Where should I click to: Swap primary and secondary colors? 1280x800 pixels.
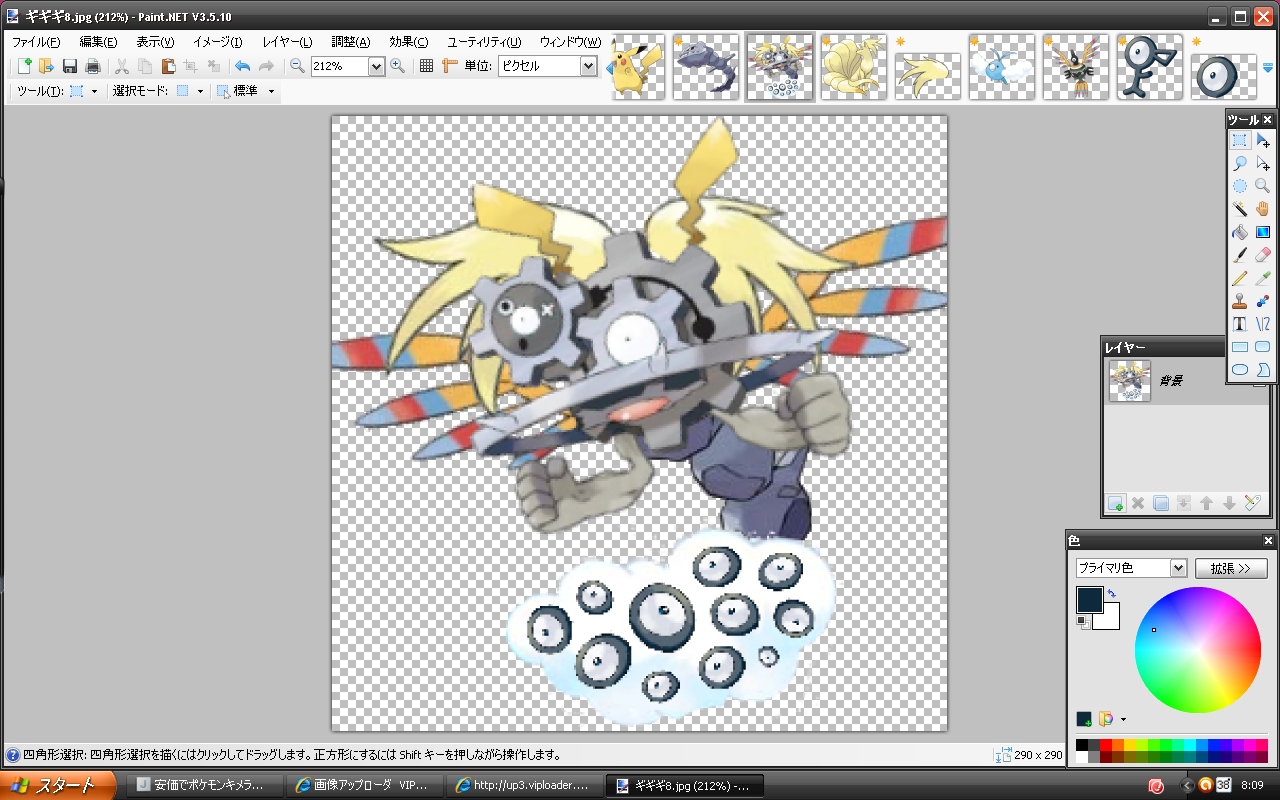(x=1112, y=594)
